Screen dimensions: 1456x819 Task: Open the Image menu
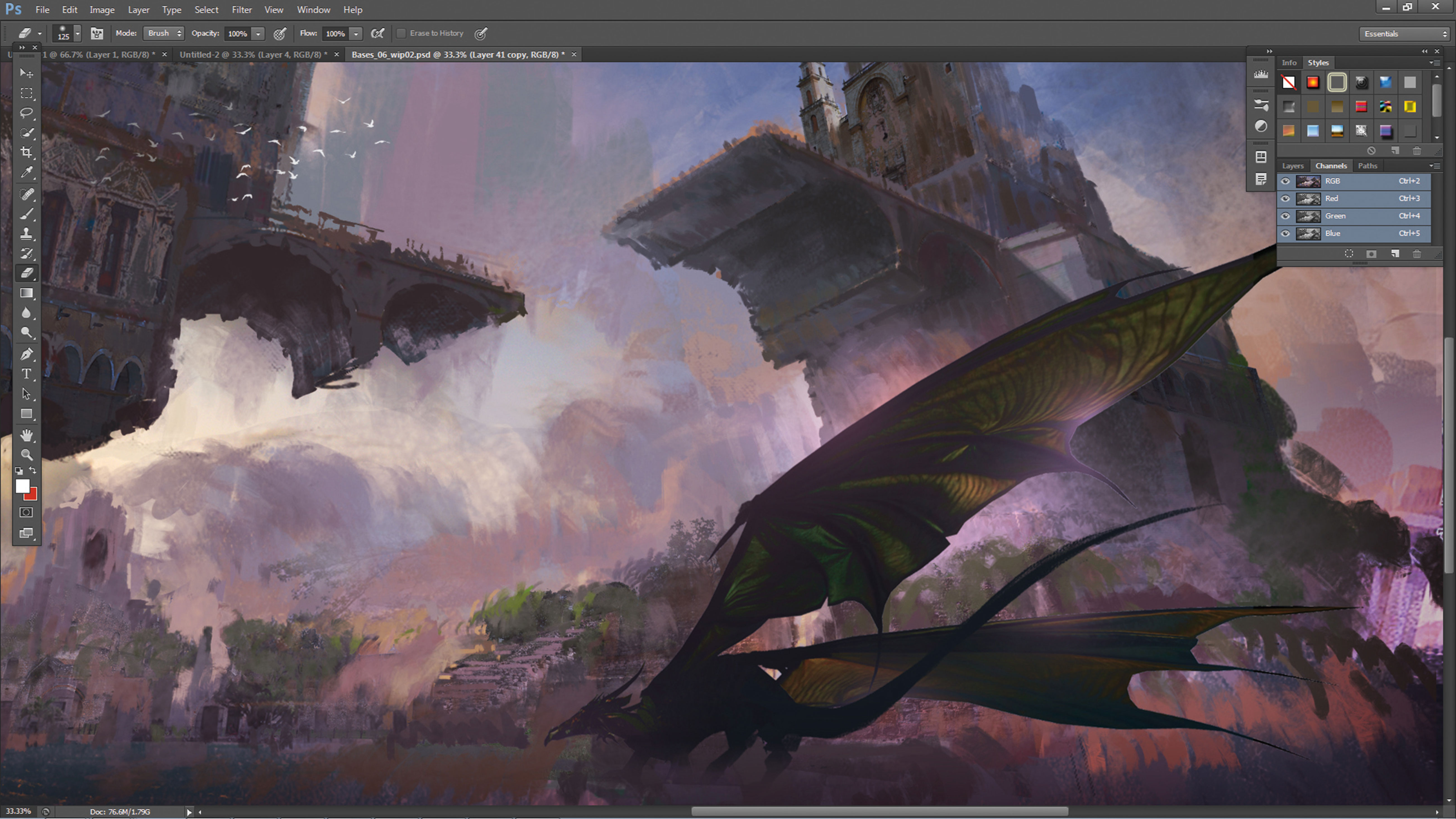(x=102, y=9)
